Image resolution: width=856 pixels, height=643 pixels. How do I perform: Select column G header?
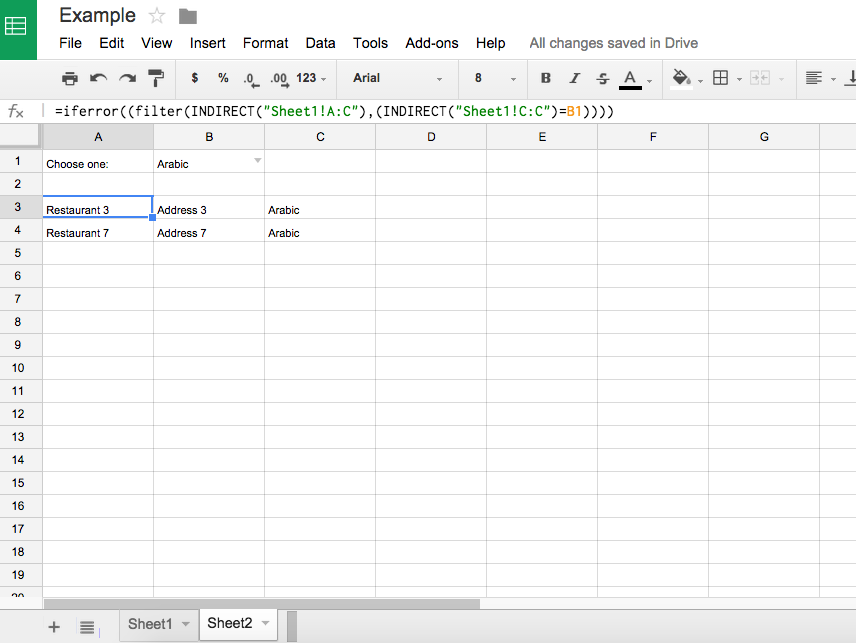pyautogui.click(x=764, y=137)
